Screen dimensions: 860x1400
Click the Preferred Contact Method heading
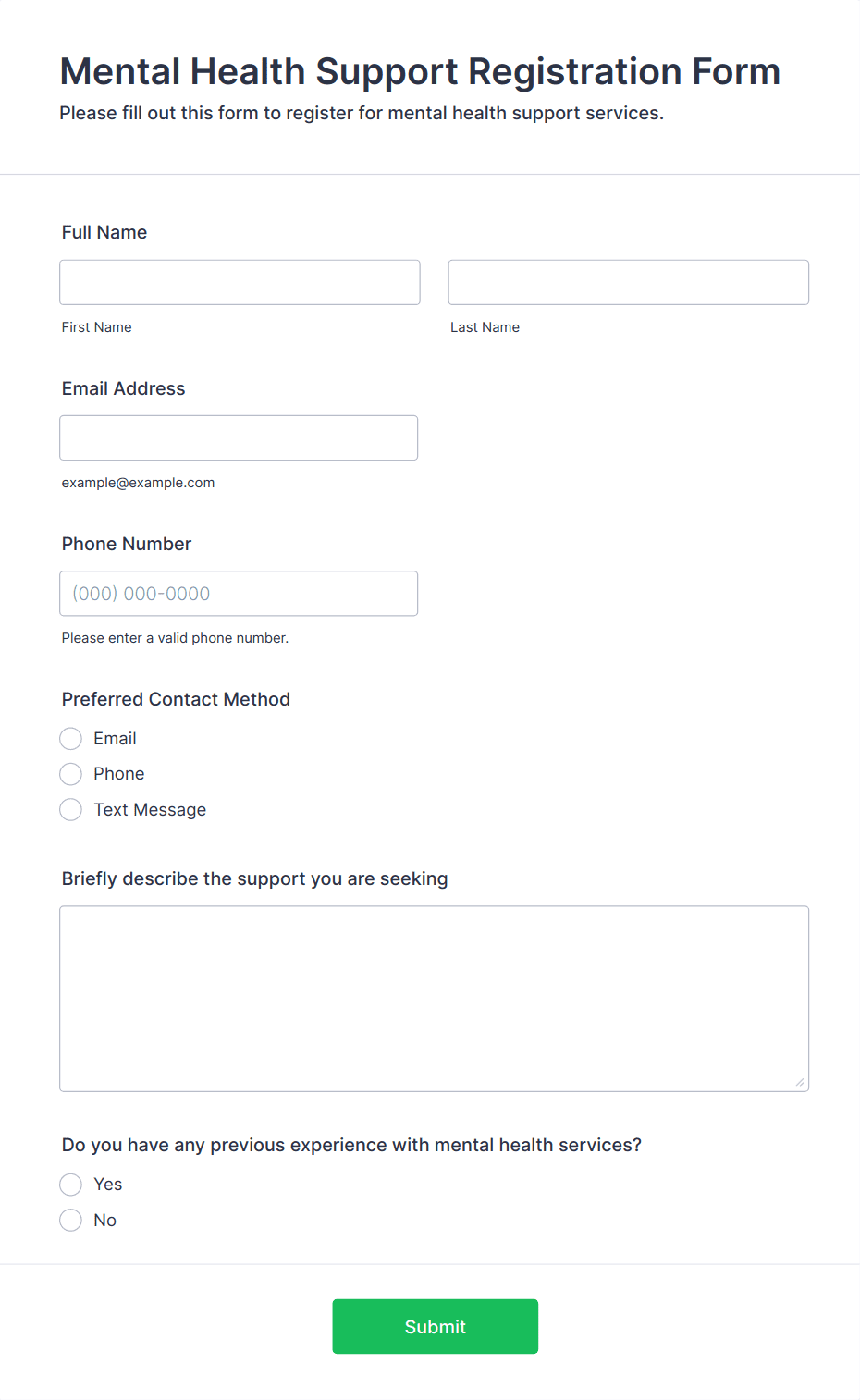coord(176,699)
